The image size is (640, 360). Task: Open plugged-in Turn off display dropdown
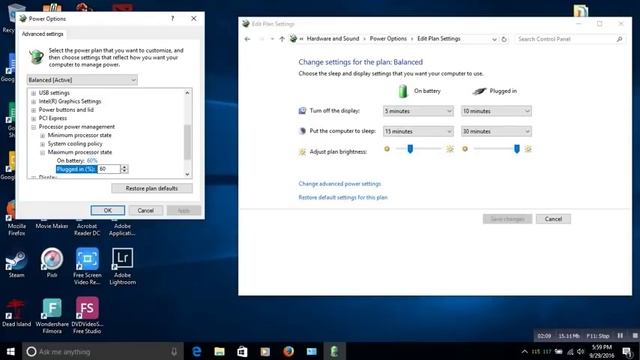coord(496,111)
